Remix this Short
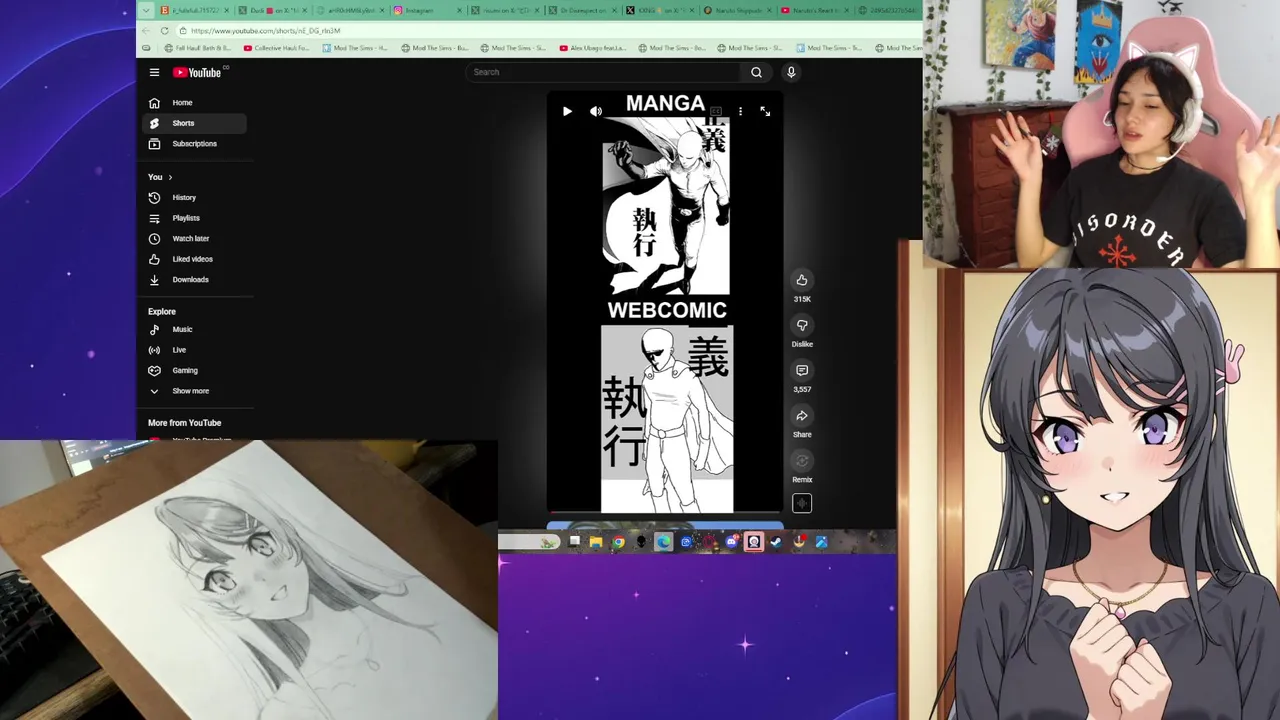The height and width of the screenshot is (720, 1280). point(802,461)
